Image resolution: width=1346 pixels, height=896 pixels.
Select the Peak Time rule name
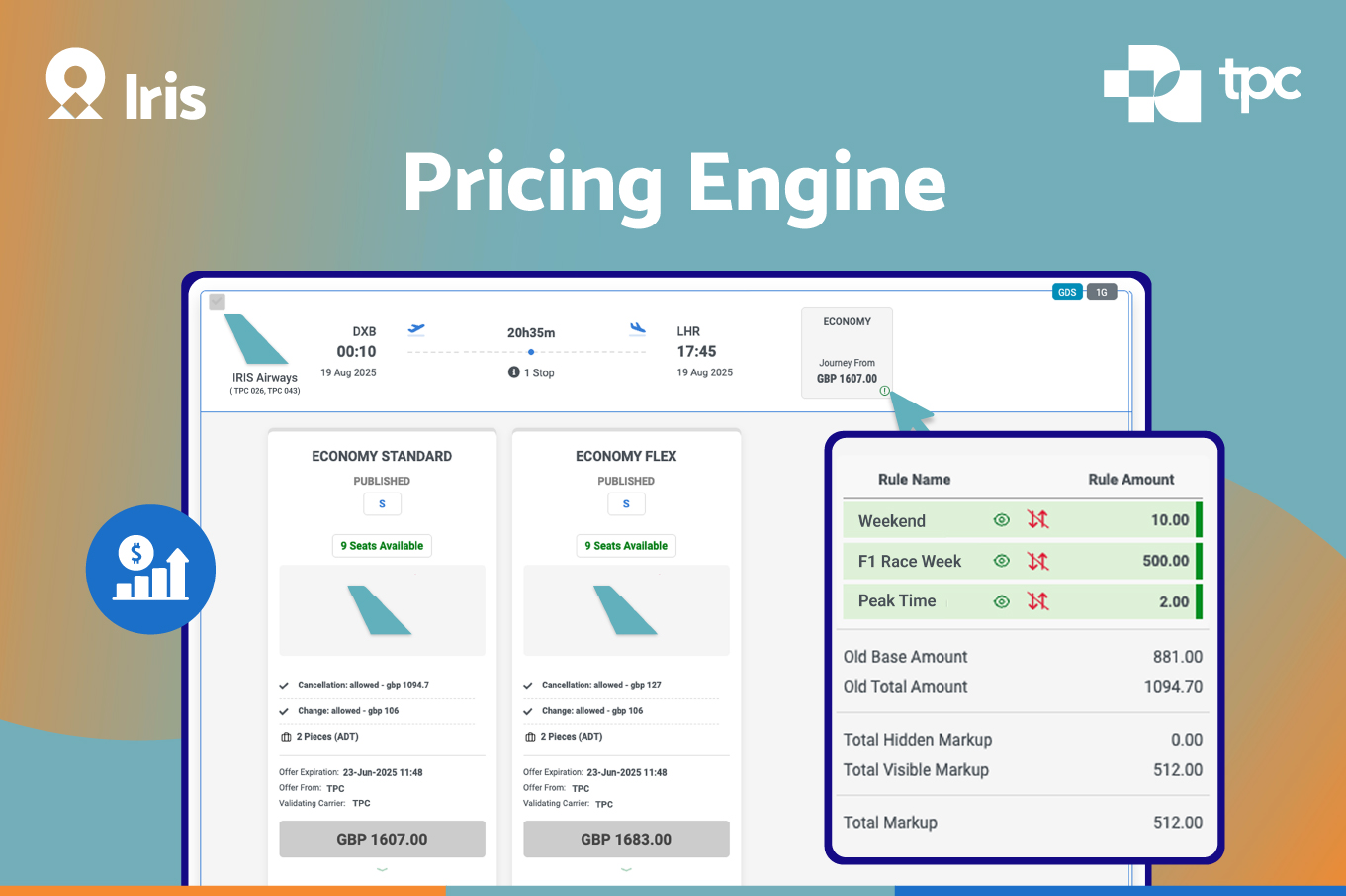897,601
